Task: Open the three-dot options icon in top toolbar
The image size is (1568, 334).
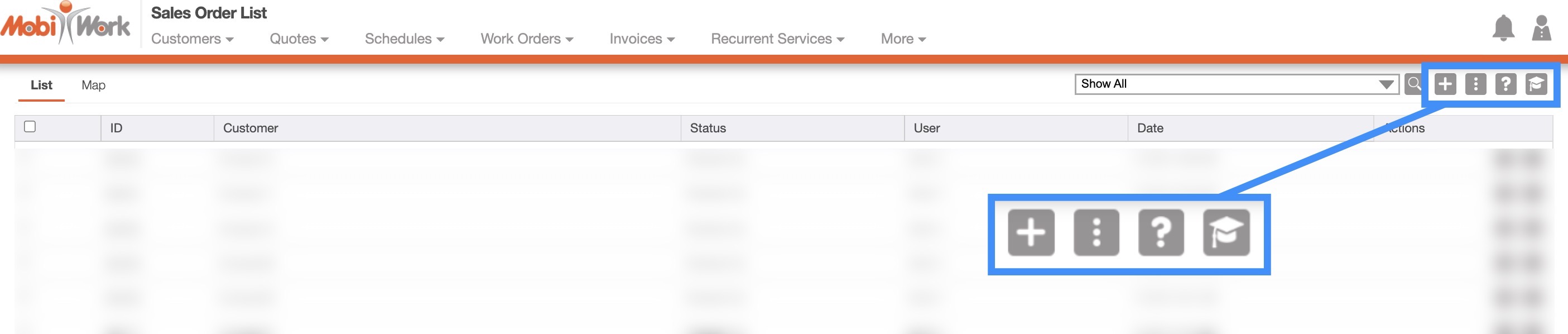Action: click(x=1475, y=84)
